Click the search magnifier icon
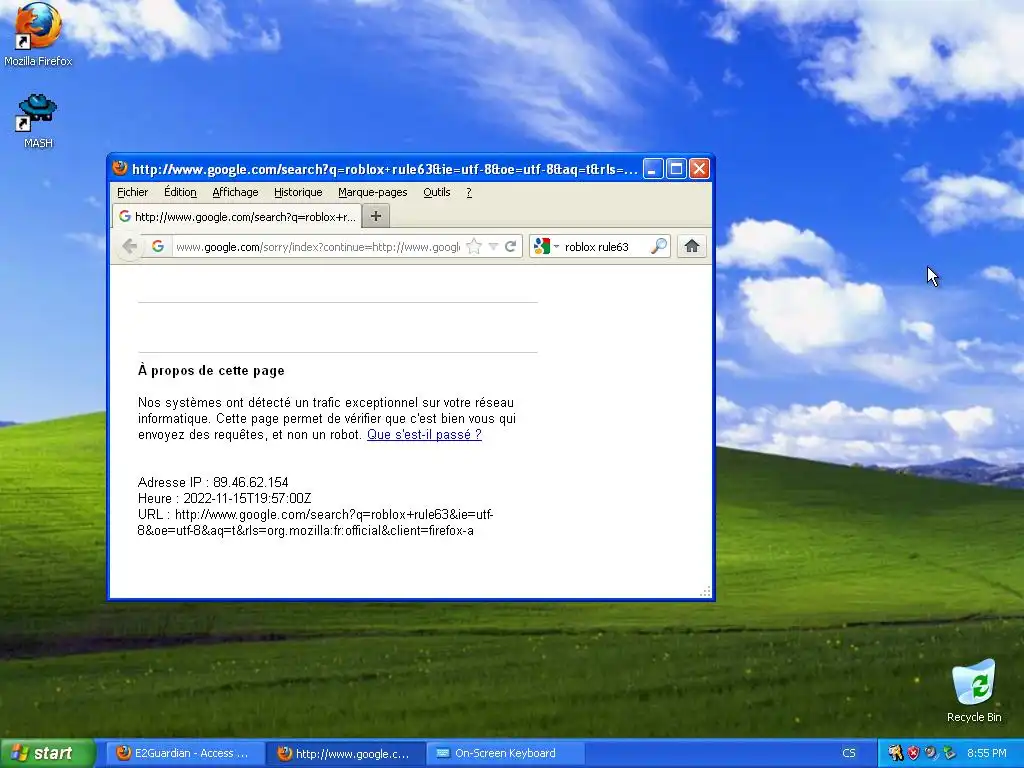Image resolution: width=1024 pixels, height=768 pixels. (659, 246)
